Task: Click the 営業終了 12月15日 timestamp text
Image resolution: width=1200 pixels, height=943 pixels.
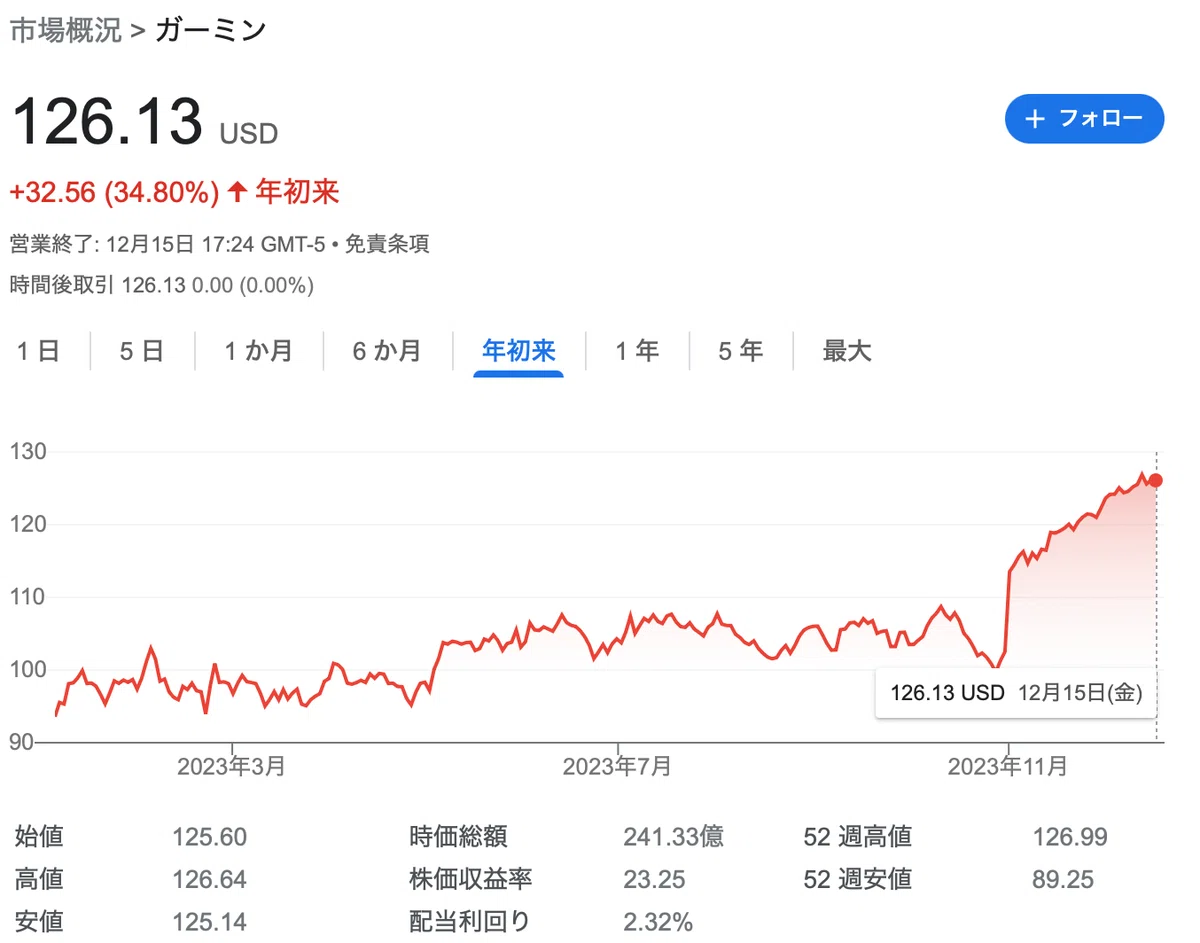Action: coord(168,244)
